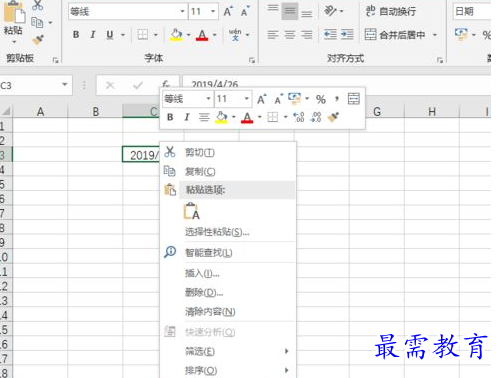The height and width of the screenshot is (378, 496).
Task: Click mini toolbar center align icon
Action: pyautogui.click(x=204, y=117)
